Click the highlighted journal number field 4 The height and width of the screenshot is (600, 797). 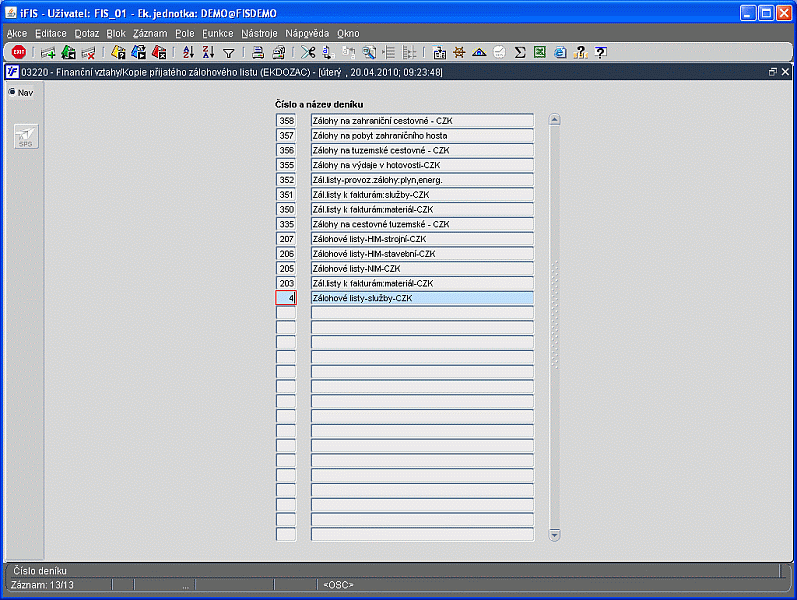(x=286, y=297)
